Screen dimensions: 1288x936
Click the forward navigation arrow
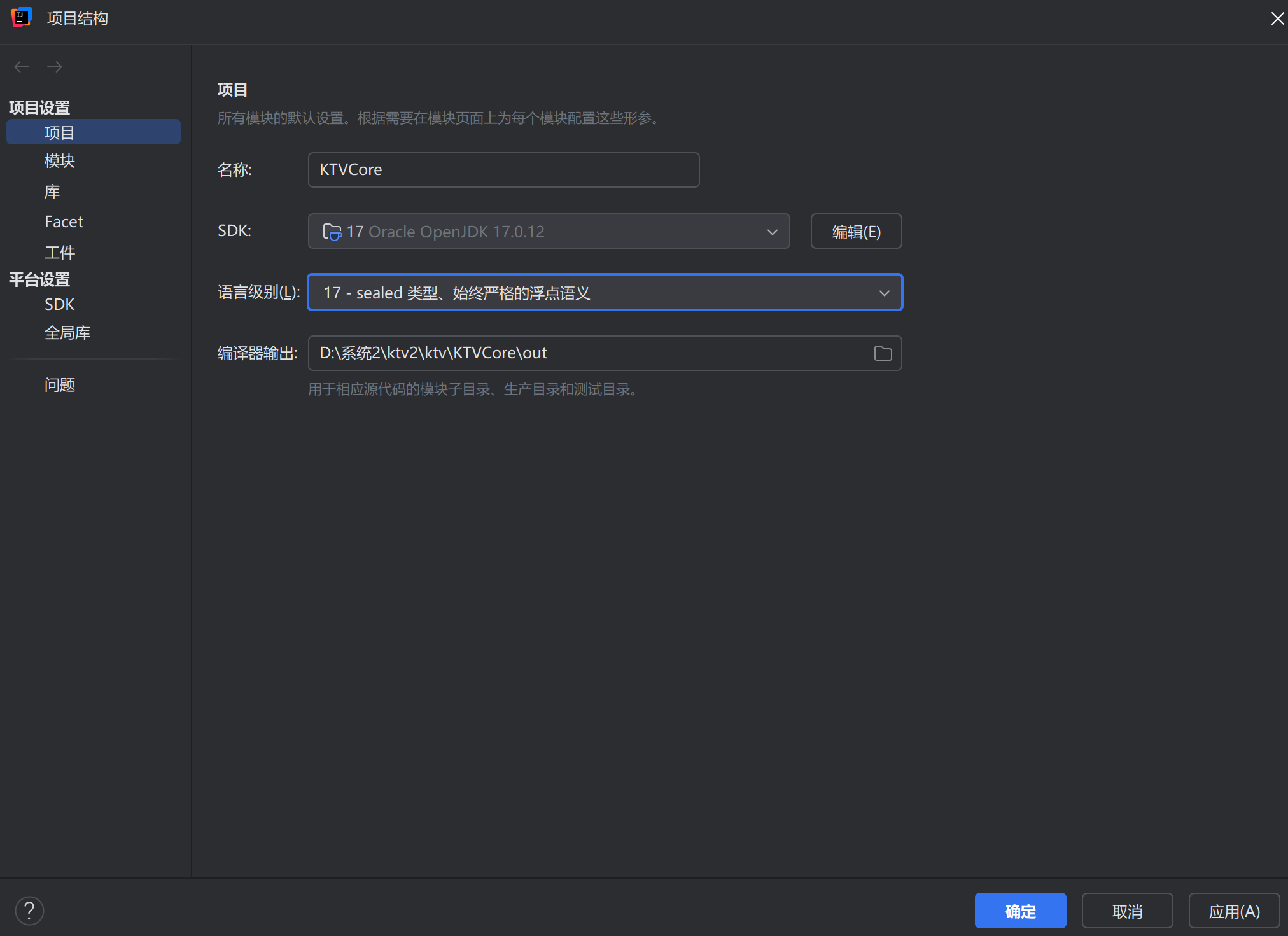click(55, 67)
